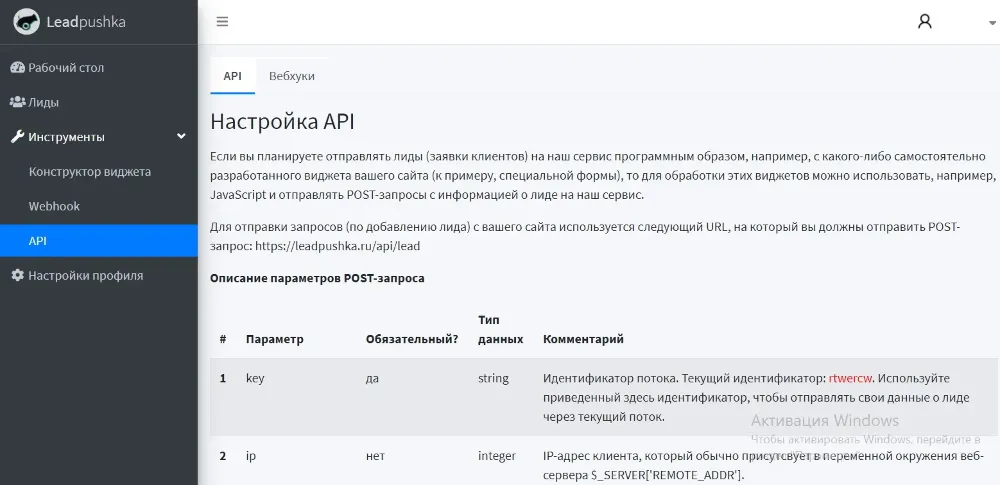Viewport: 1000px width, 485px height.
Task: Click the Комментарий column header
Action: tap(584, 340)
